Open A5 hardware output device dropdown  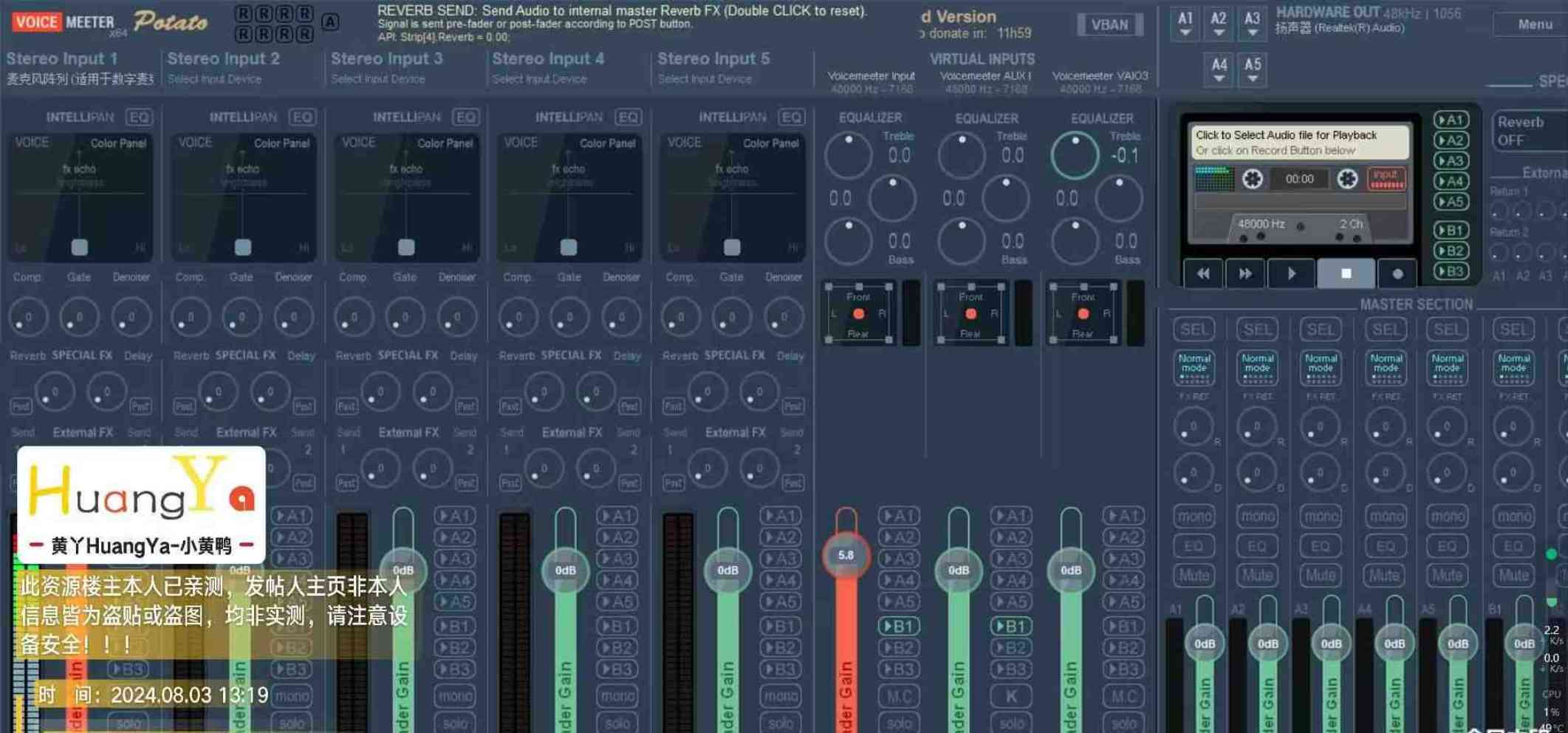click(1253, 69)
